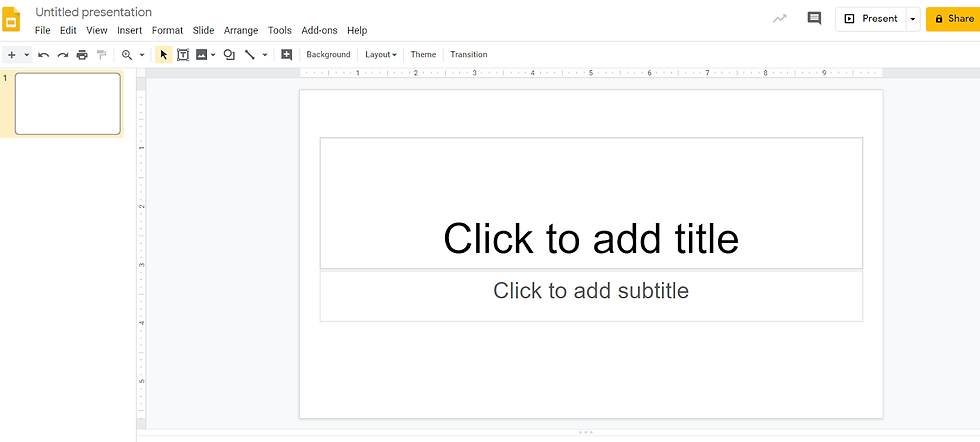The height and width of the screenshot is (442, 980).
Task: Click the speaker notes drag handle dots
Action: pyautogui.click(x=586, y=432)
